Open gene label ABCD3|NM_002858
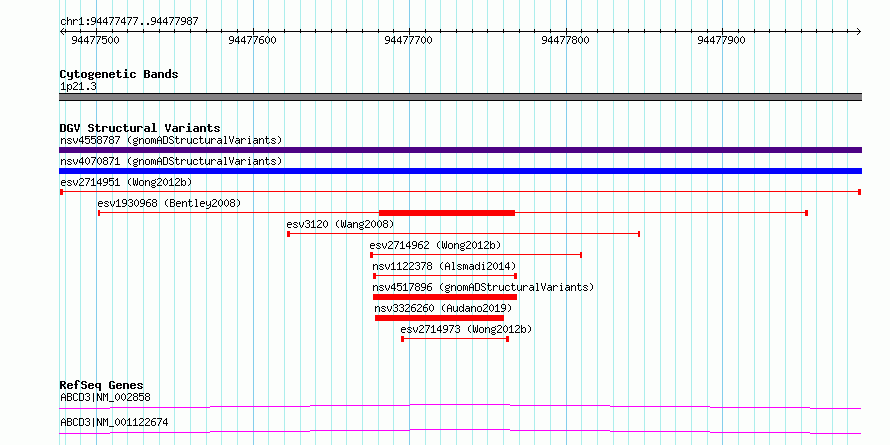The width and height of the screenshot is (890, 445). [106, 397]
